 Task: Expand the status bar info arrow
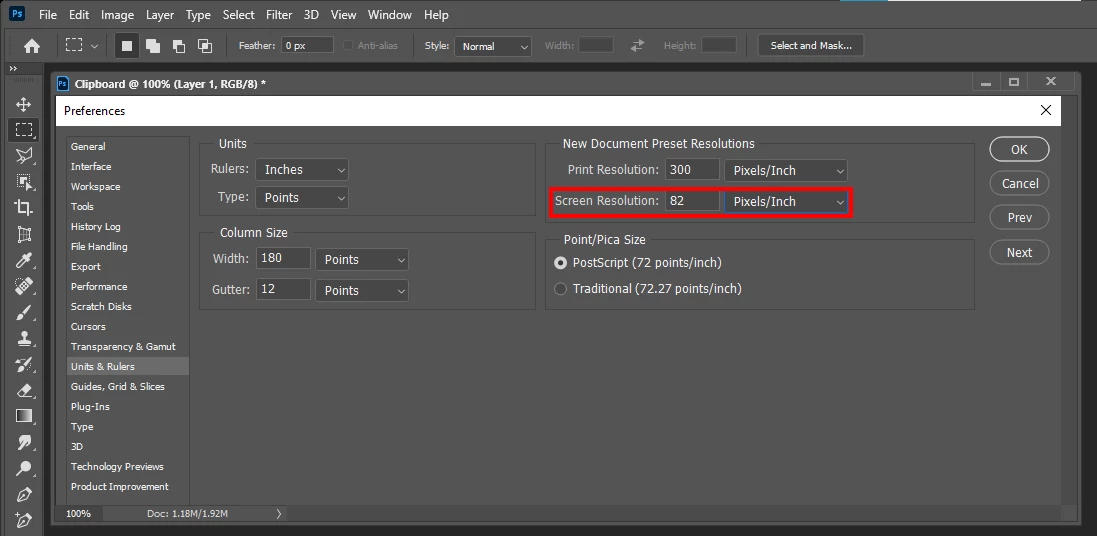278,514
